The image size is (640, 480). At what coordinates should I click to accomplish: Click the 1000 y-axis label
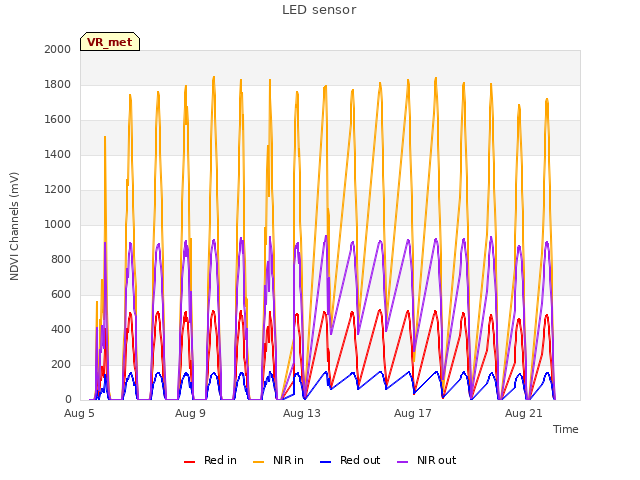(58, 224)
